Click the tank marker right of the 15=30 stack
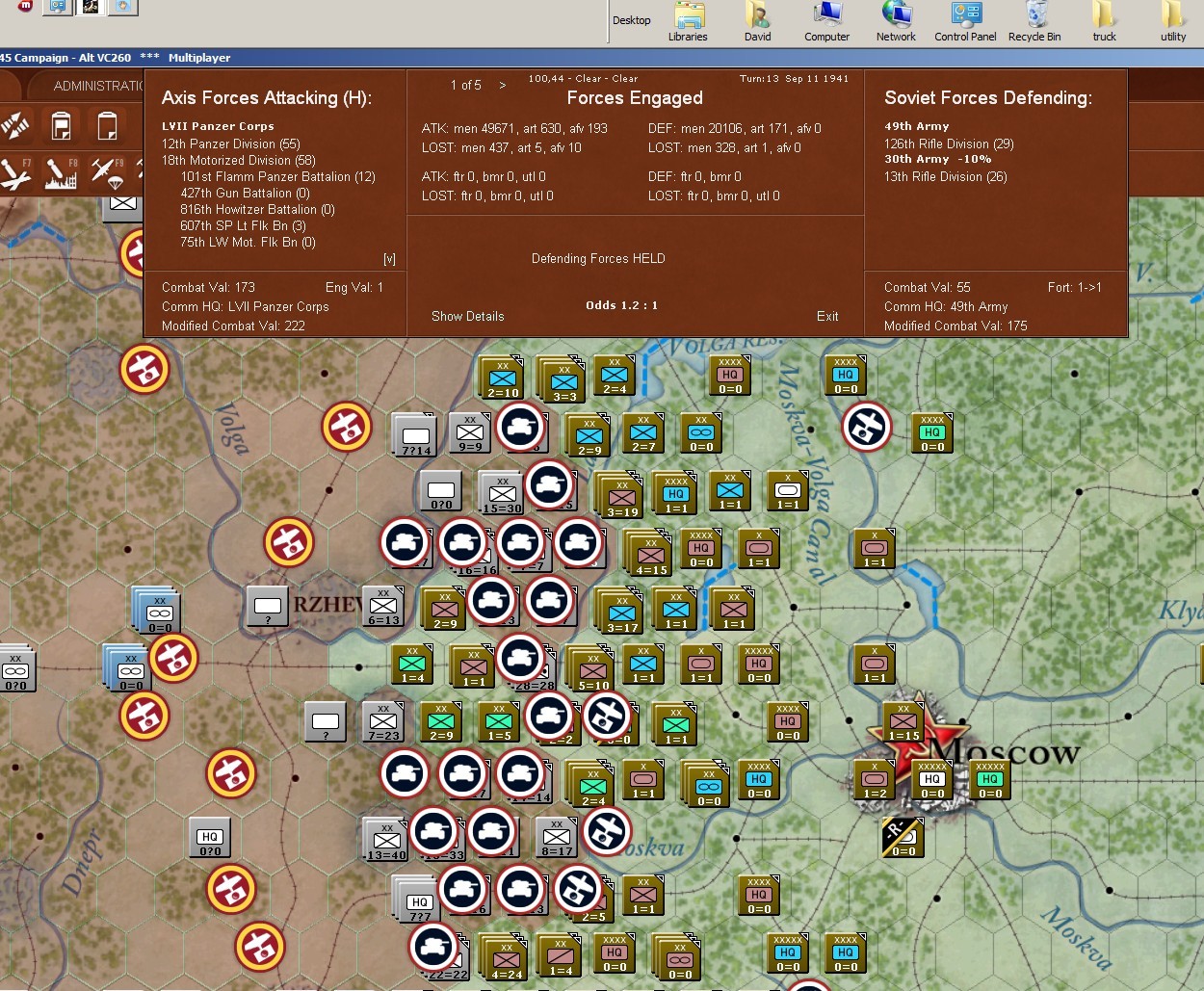The image size is (1204, 991). click(x=549, y=484)
